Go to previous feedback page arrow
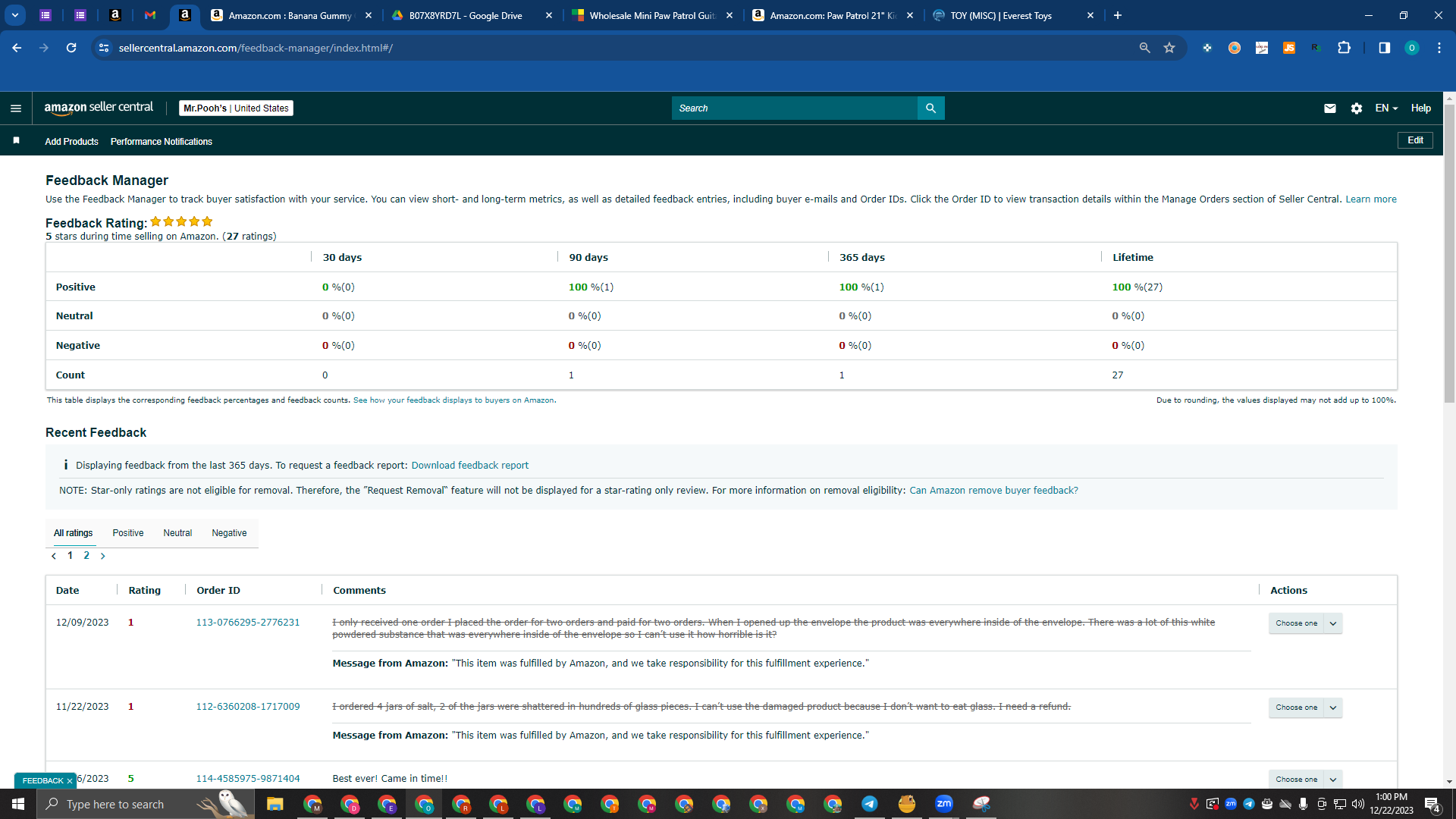Viewport: 1456px width, 819px height. pyautogui.click(x=54, y=556)
